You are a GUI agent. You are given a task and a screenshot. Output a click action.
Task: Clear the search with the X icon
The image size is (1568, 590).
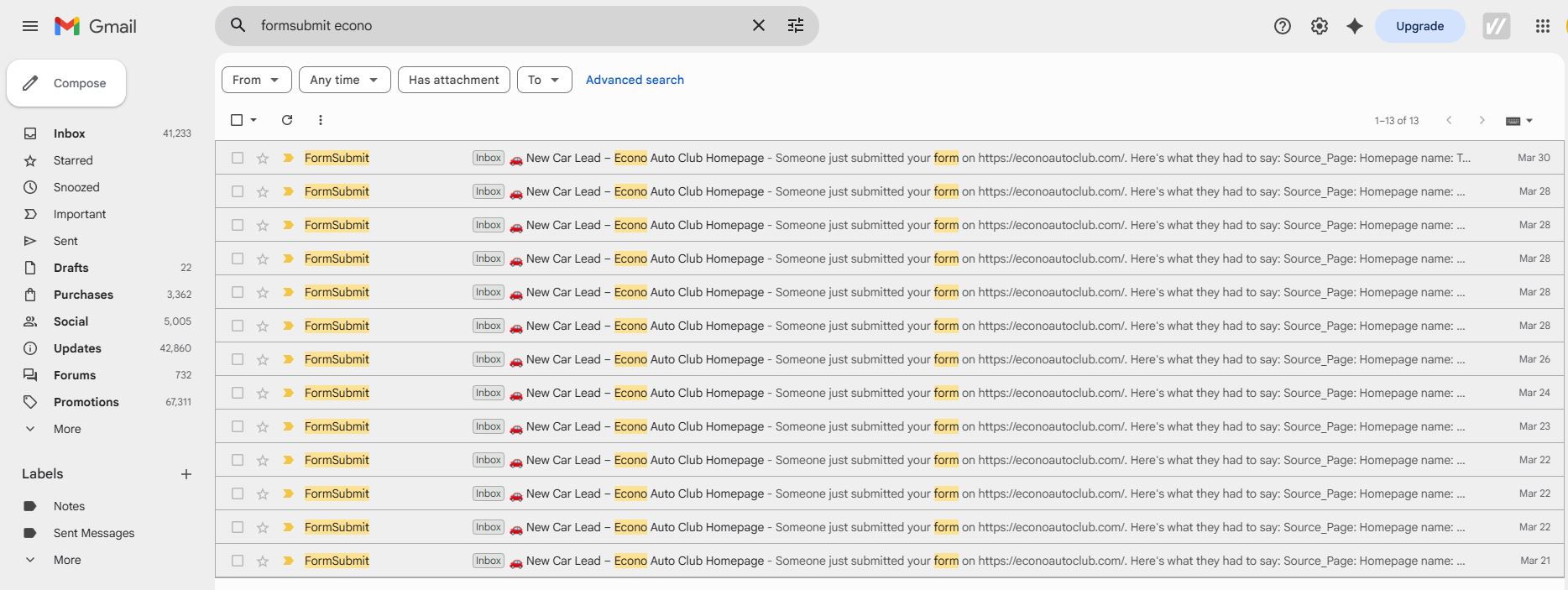759,25
